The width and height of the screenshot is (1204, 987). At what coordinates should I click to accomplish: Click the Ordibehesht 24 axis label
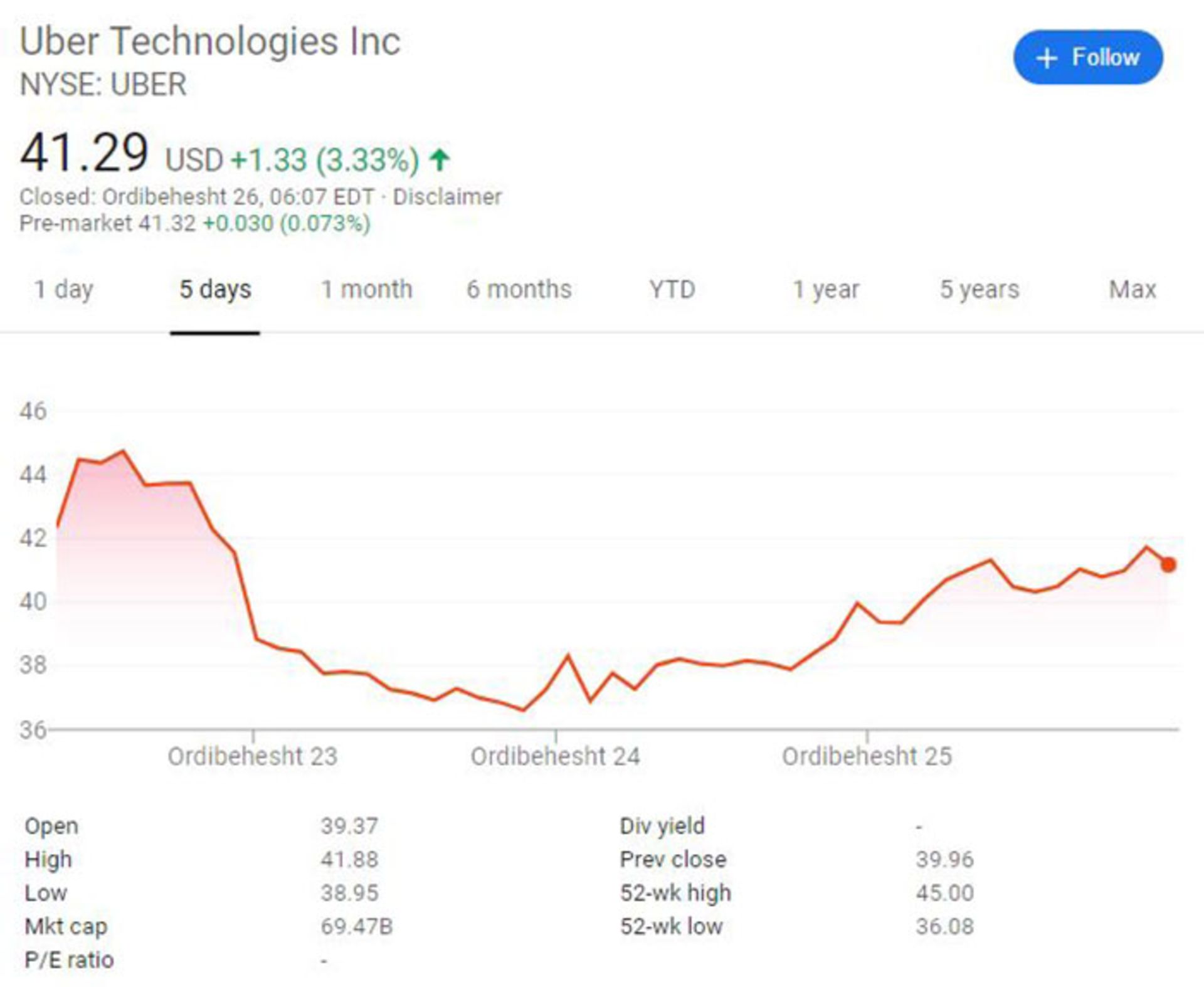point(555,756)
